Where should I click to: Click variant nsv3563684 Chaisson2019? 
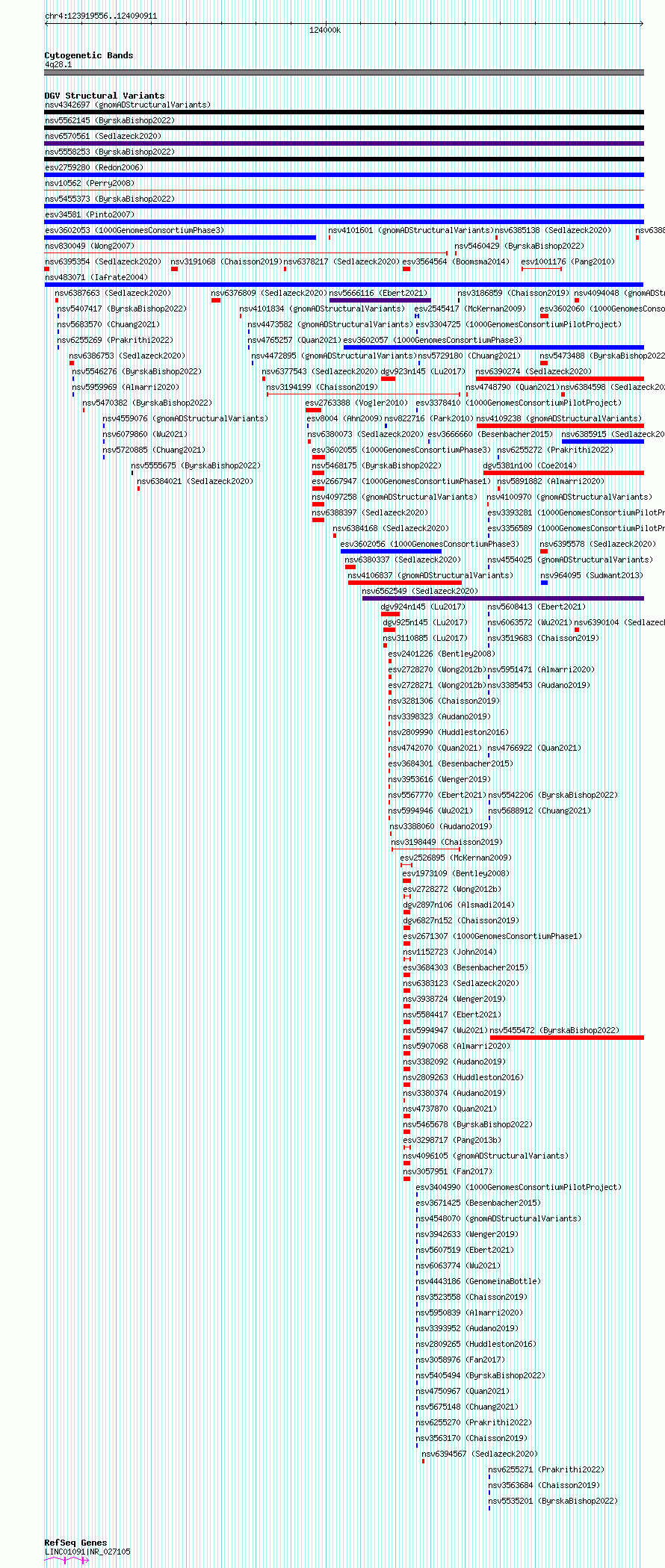click(x=544, y=1485)
